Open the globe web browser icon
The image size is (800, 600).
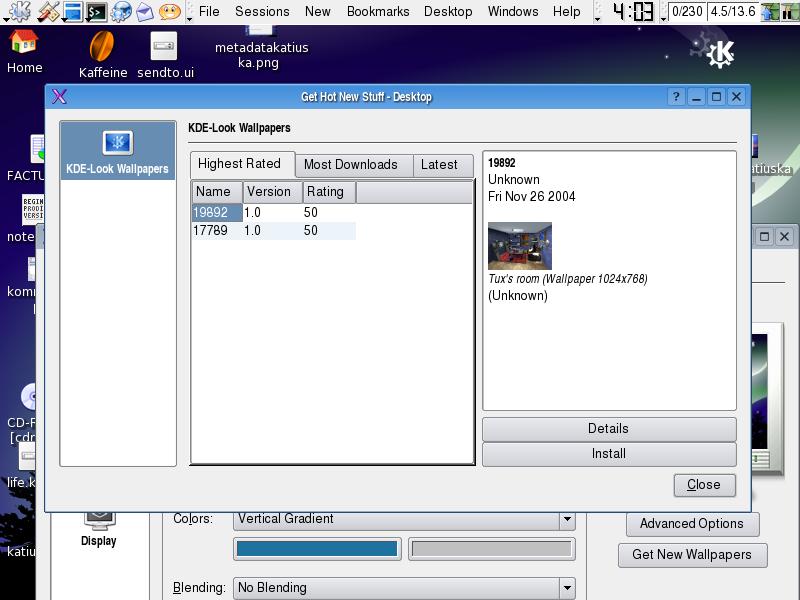click(x=121, y=11)
